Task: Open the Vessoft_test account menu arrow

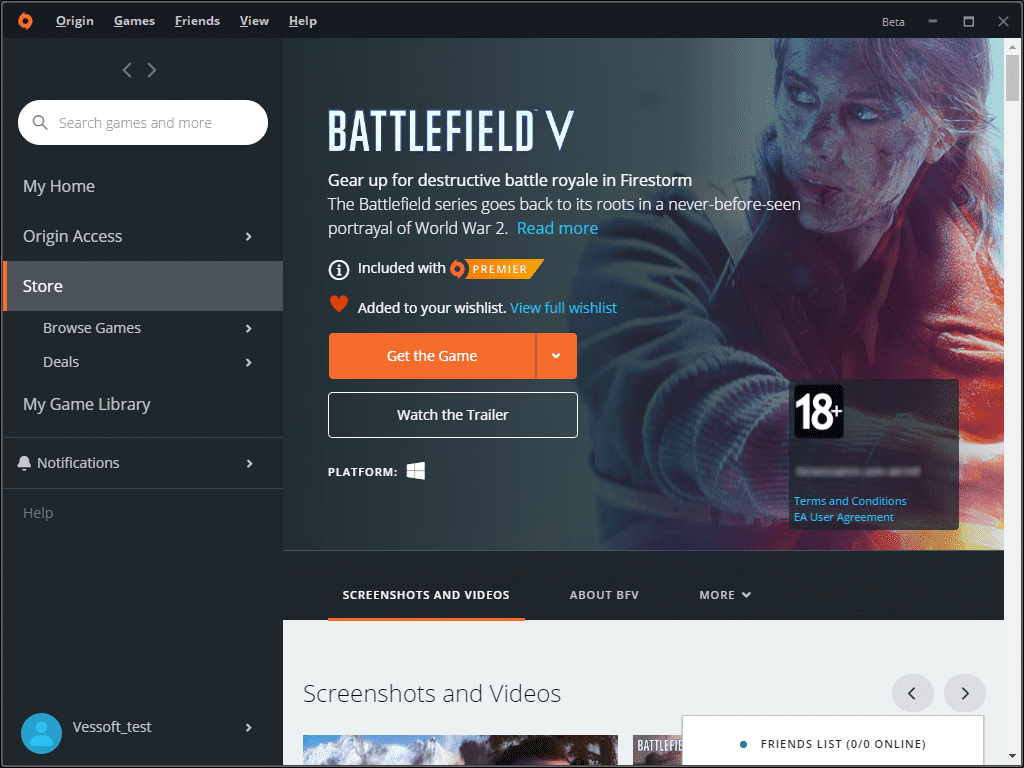Action: pyautogui.click(x=248, y=728)
